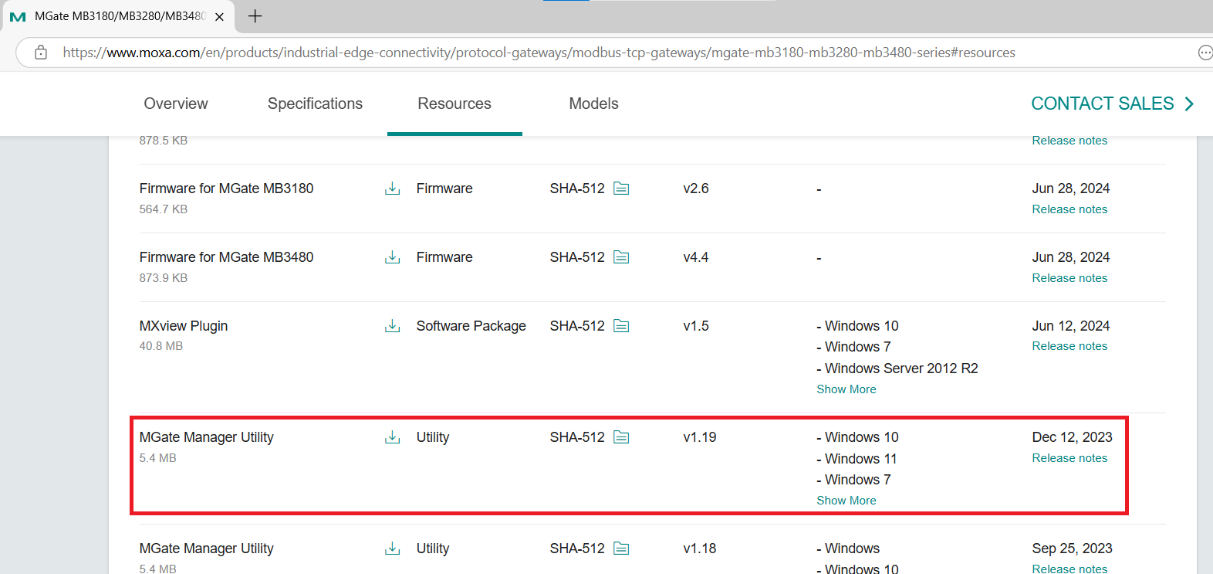Screen dimensions: 1213x574
Task: Click date 'Sep 25, 2023'
Action: click(1072, 548)
